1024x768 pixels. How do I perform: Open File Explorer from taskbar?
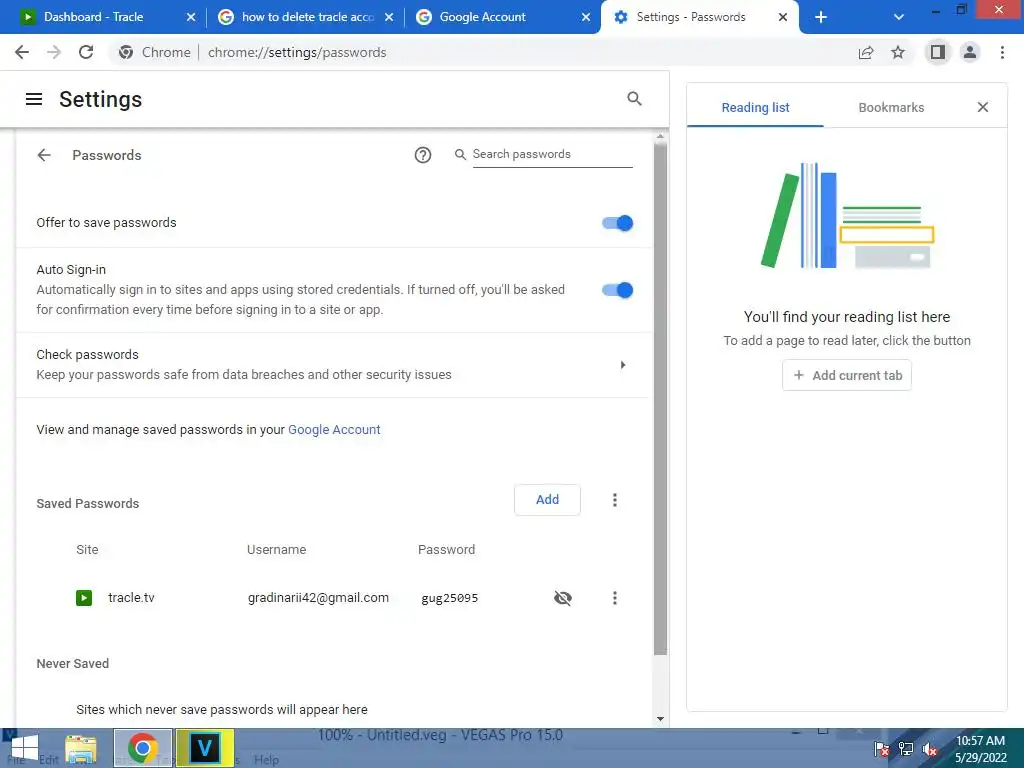pyautogui.click(x=81, y=748)
